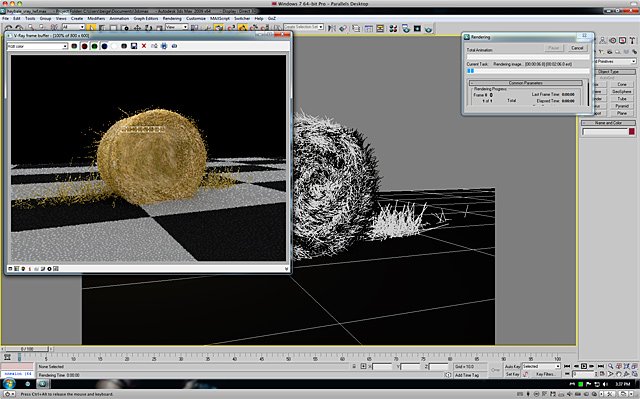Collapse the Common Parameters rollout

point(526,83)
